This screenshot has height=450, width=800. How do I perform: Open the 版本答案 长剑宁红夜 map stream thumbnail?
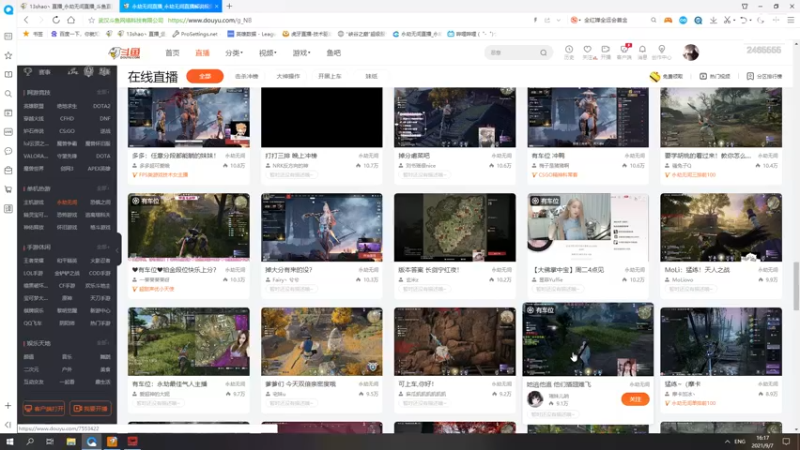click(x=455, y=227)
